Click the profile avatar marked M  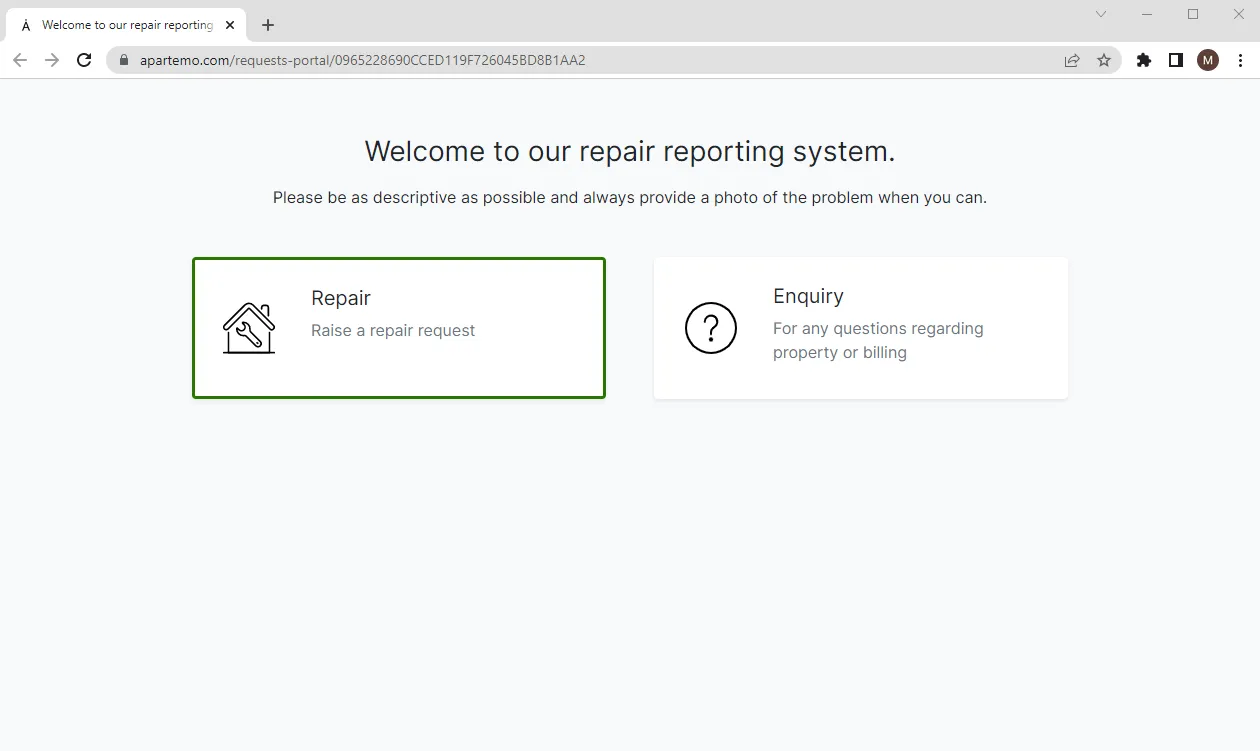[x=1208, y=60]
